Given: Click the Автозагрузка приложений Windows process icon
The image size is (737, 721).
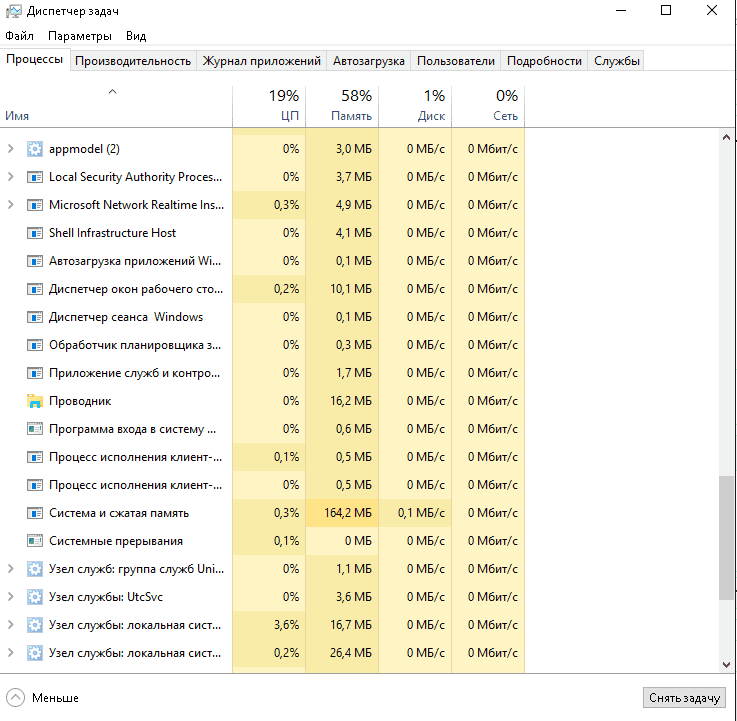Looking at the screenshot, I should point(35,261).
